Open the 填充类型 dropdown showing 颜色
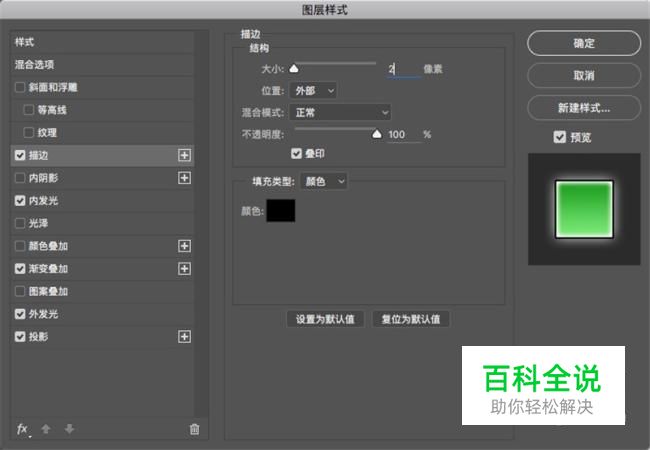The width and height of the screenshot is (650, 450). (324, 181)
